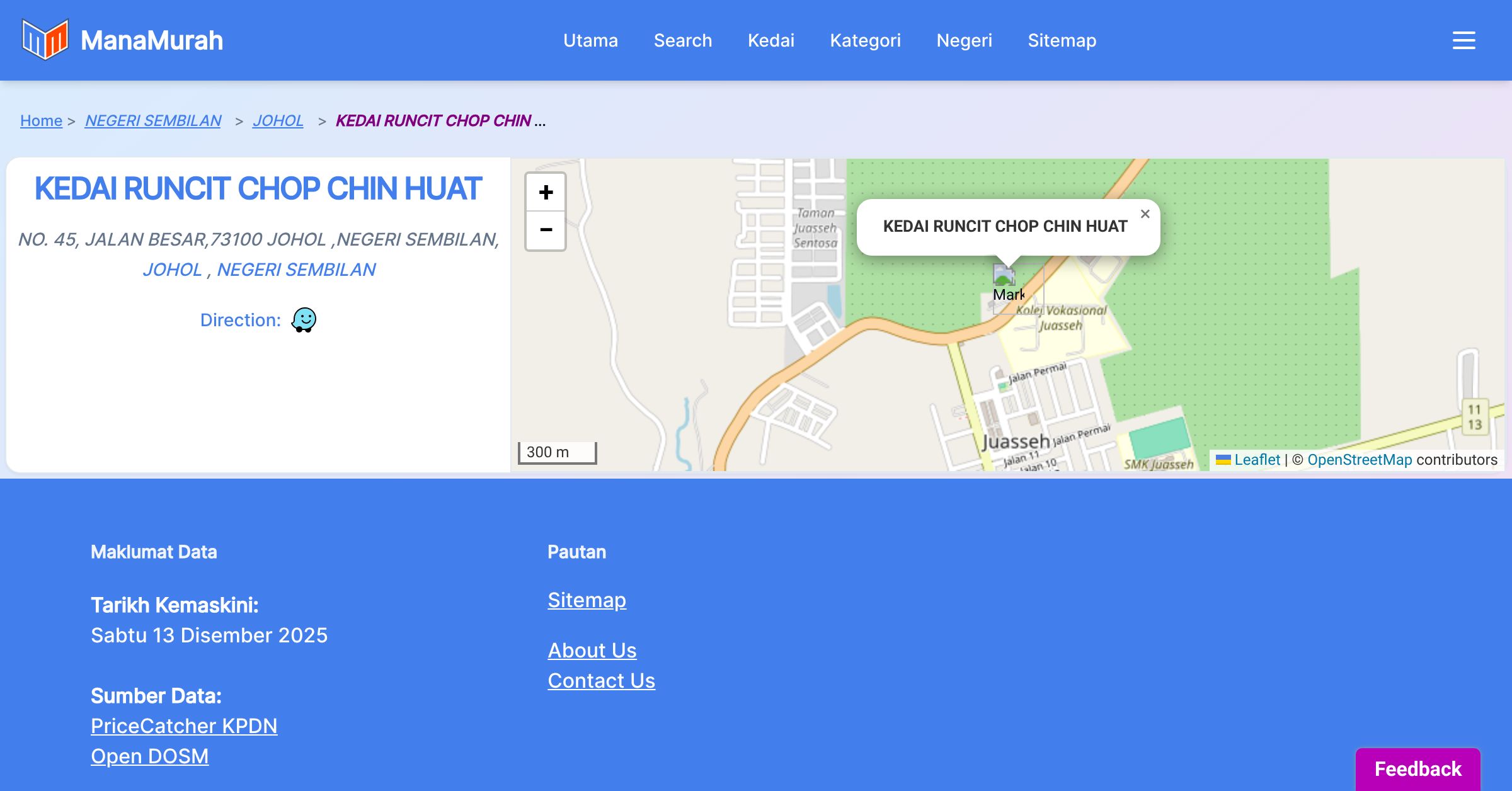Screen dimensions: 1512x791
Task: Go to the Search page
Action: [682, 40]
